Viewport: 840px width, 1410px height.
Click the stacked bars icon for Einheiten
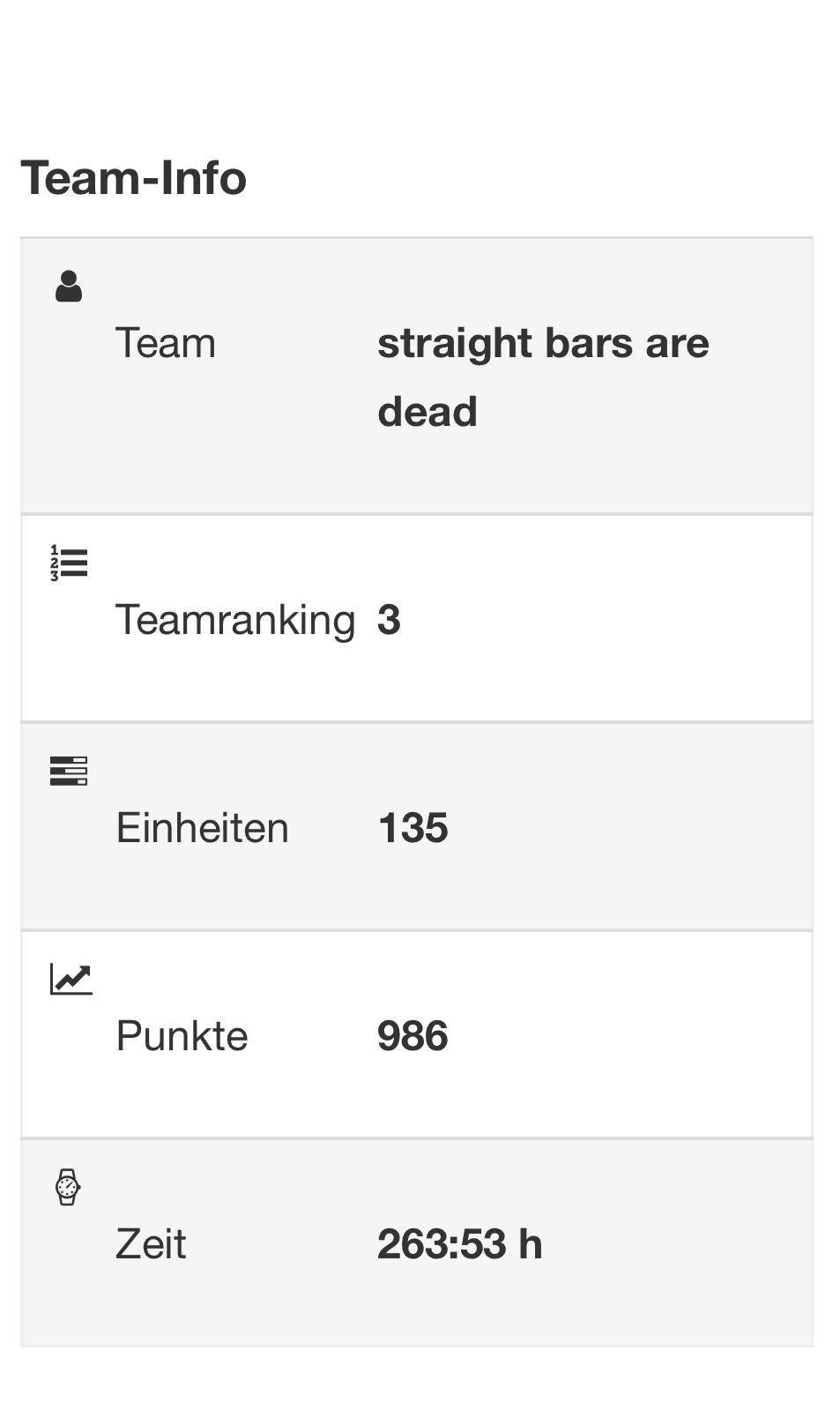pos(69,771)
